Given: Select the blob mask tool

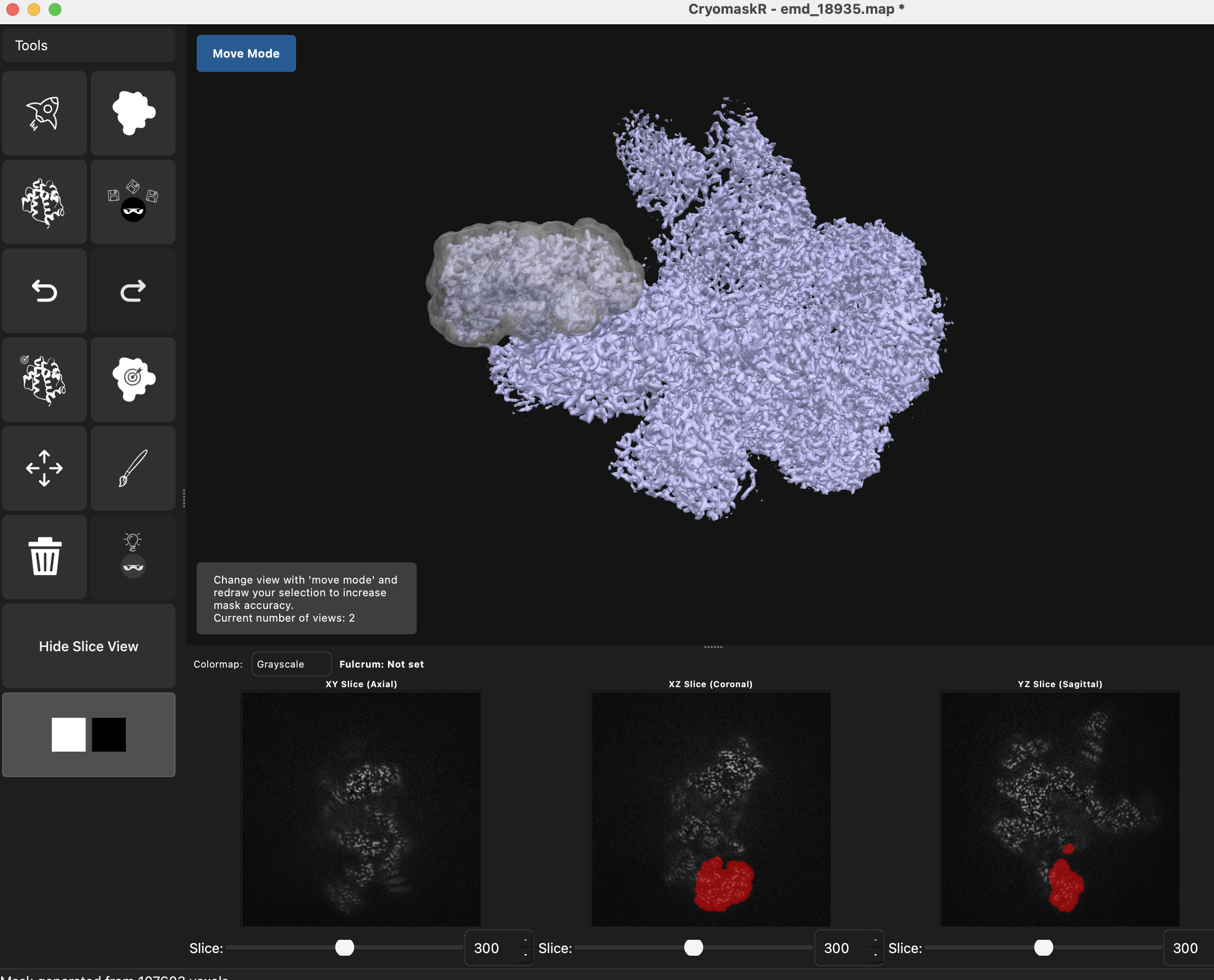Looking at the screenshot, I should [x=133, y=113].
